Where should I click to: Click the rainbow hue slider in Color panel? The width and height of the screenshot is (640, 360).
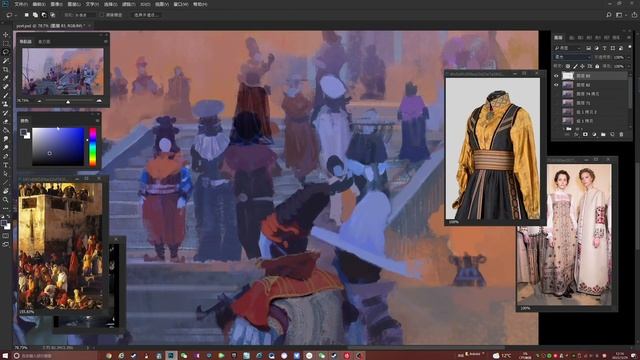(93, 147)
